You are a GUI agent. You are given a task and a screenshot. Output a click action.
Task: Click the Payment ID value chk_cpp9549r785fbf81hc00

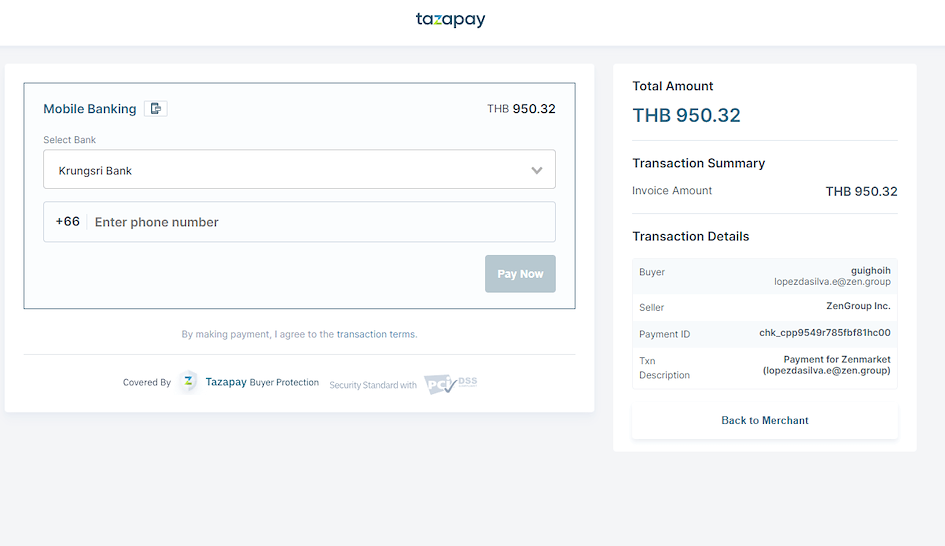824,333
